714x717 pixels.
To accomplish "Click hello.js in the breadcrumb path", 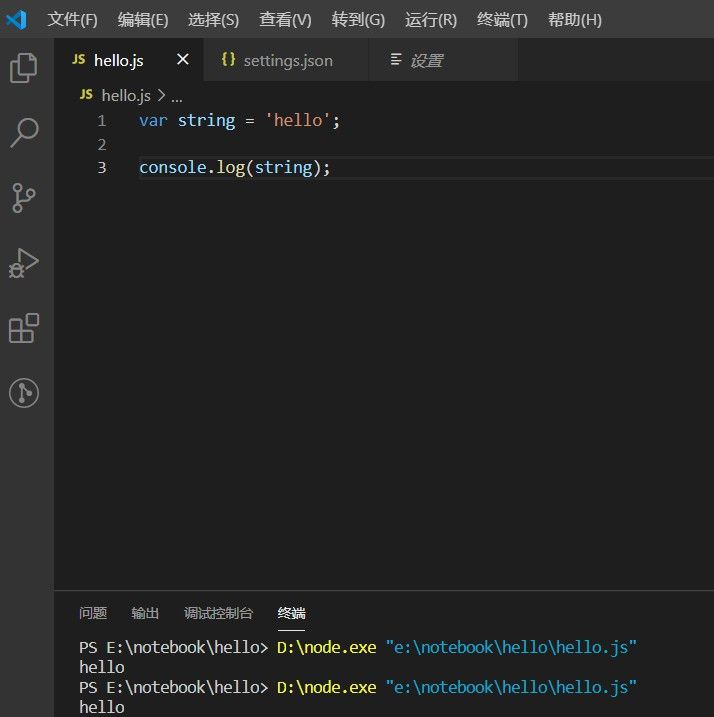I will point(125,95).
